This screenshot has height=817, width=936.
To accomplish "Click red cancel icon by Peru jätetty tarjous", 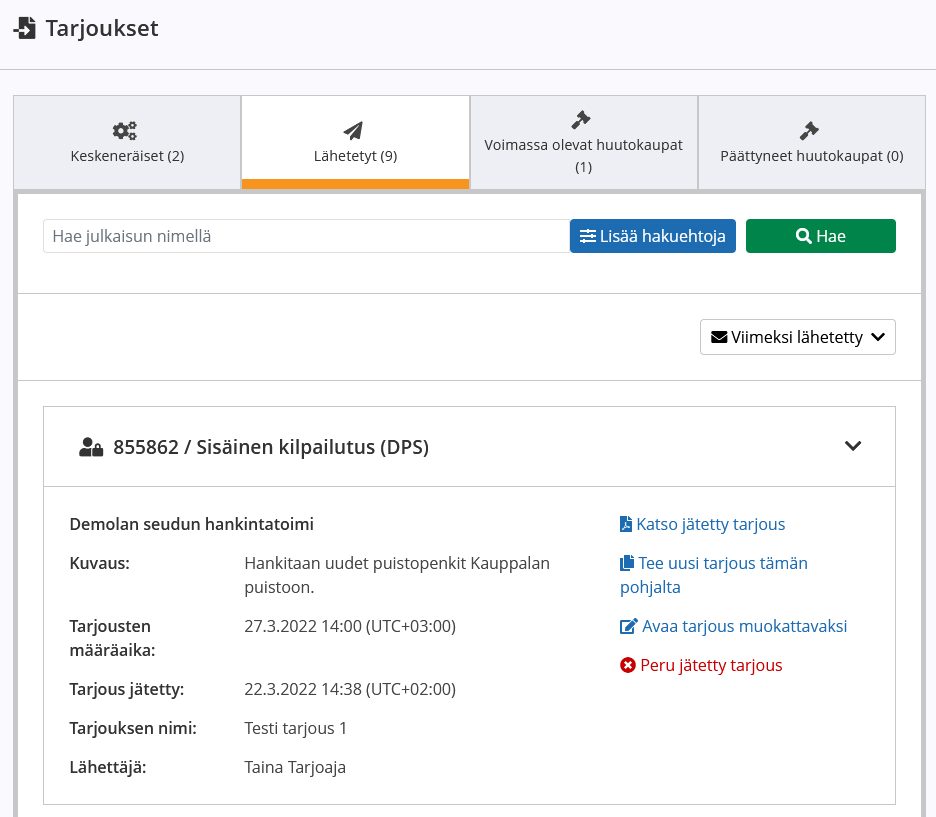I will [x=628, y=665].
